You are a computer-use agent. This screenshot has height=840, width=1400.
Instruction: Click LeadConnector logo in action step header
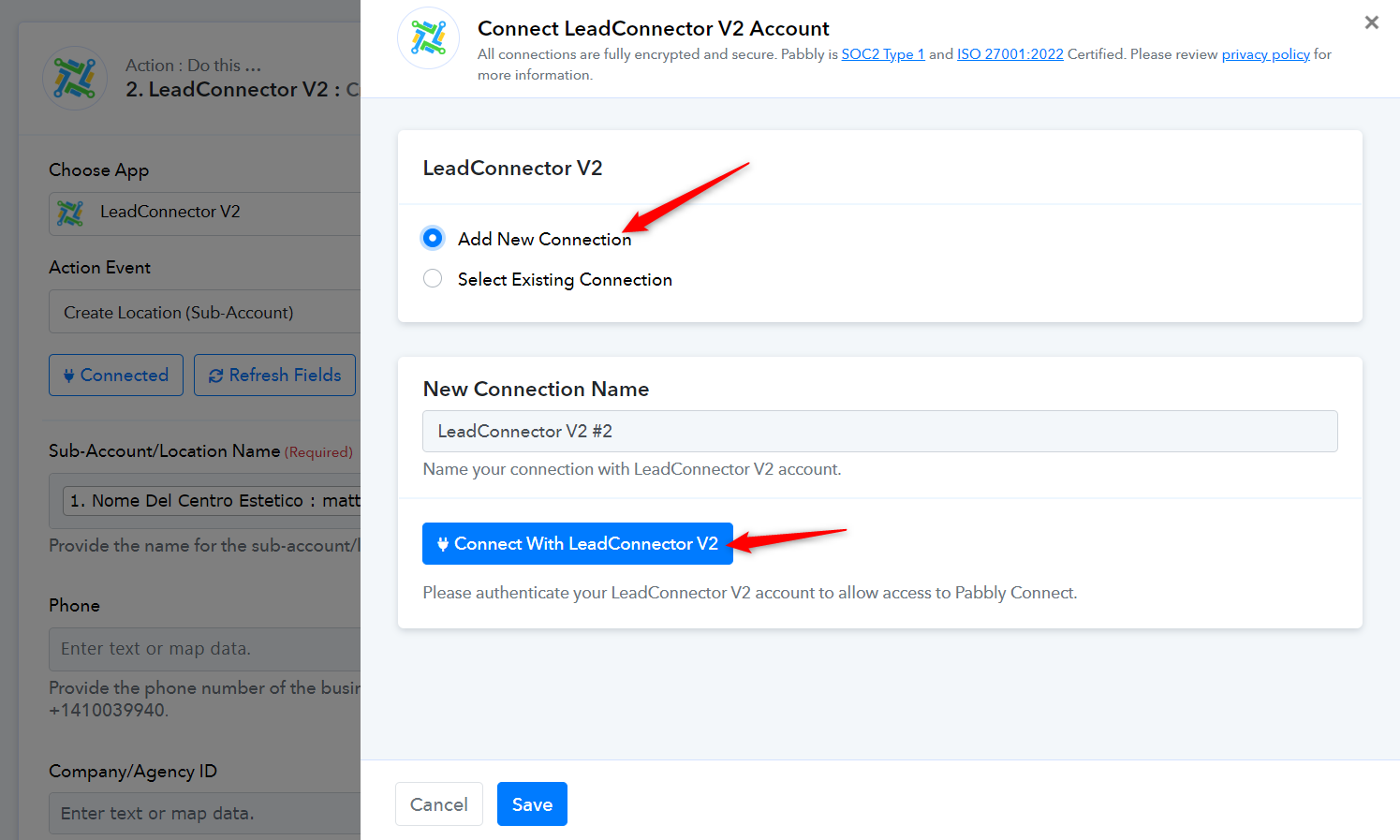coord(75,78)
